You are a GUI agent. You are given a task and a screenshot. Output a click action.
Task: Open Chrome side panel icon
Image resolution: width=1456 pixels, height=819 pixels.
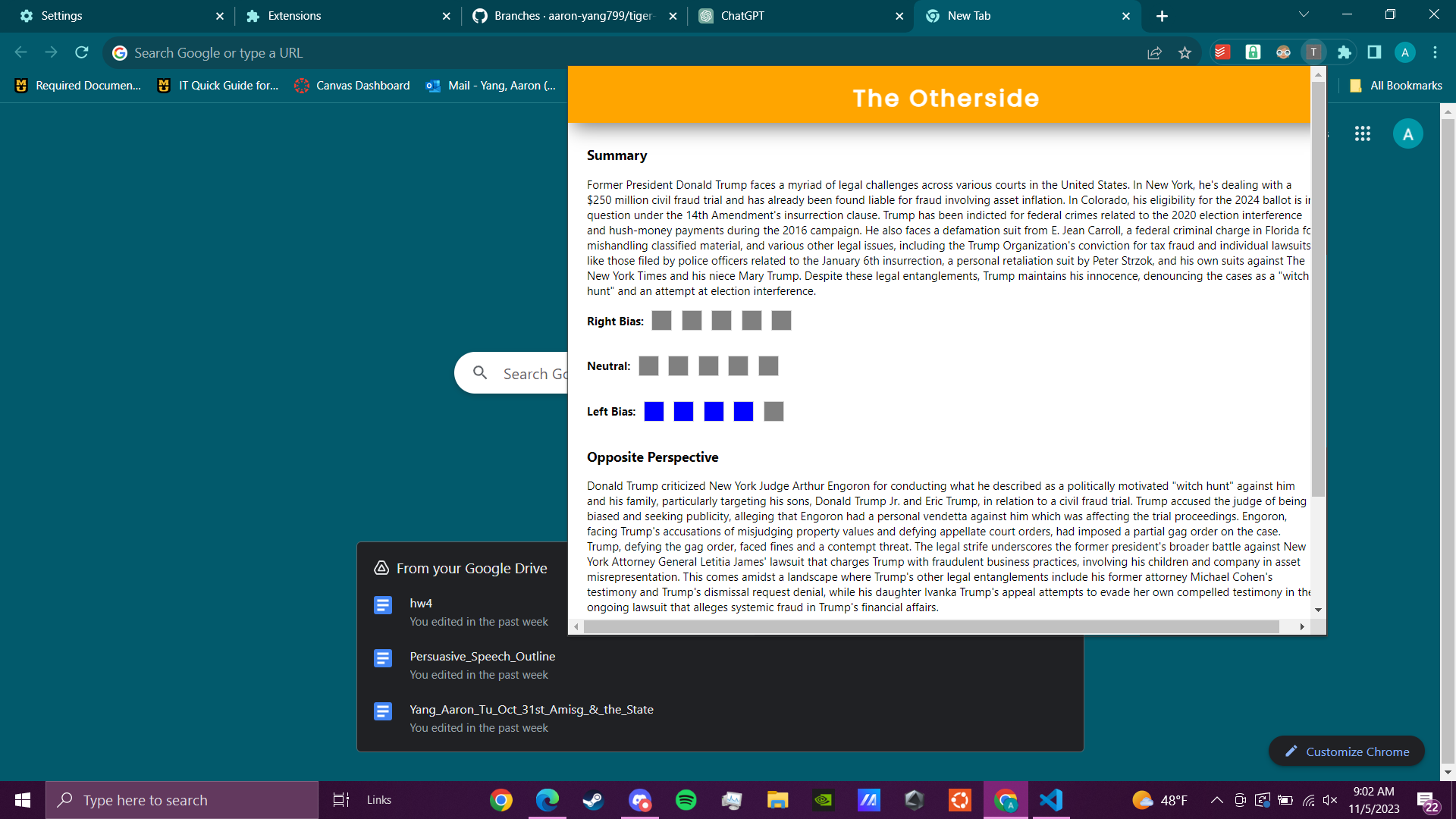tap(1374, 52)
